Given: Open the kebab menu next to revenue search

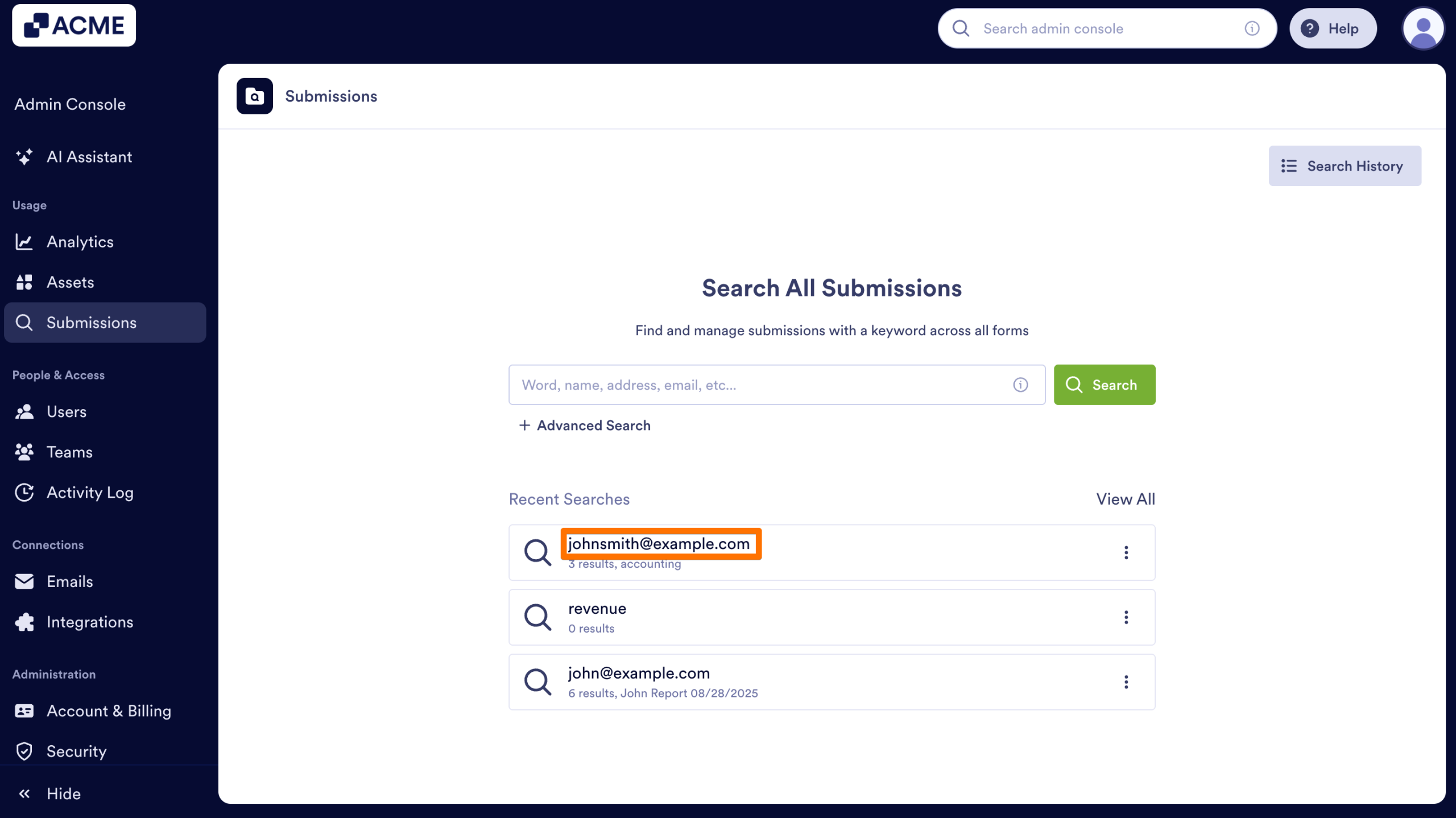Looking at the screenshot, I should pyautogui.click(x=1127, y=617).
